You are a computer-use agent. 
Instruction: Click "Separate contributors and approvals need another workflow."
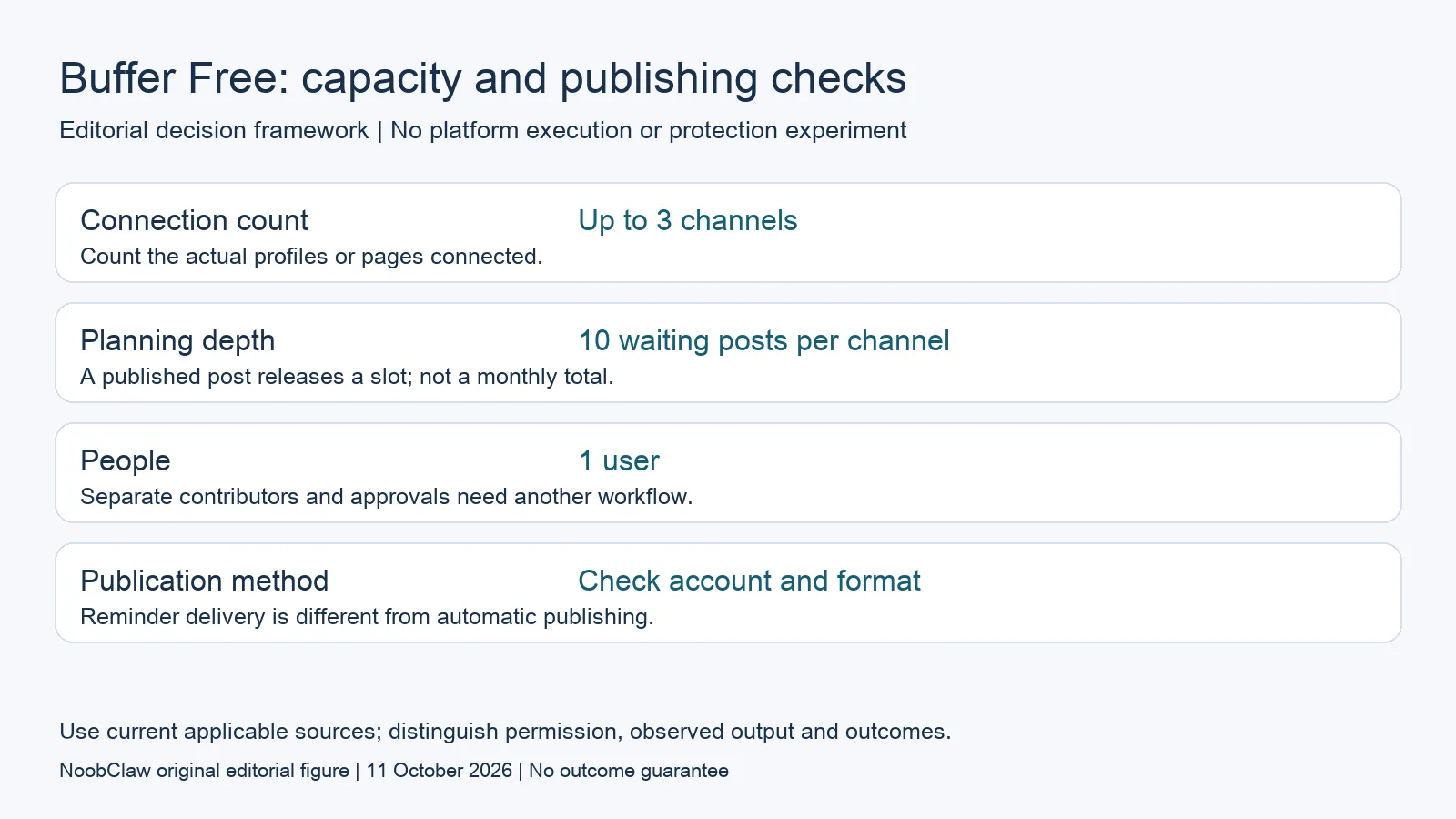point(387,497)
